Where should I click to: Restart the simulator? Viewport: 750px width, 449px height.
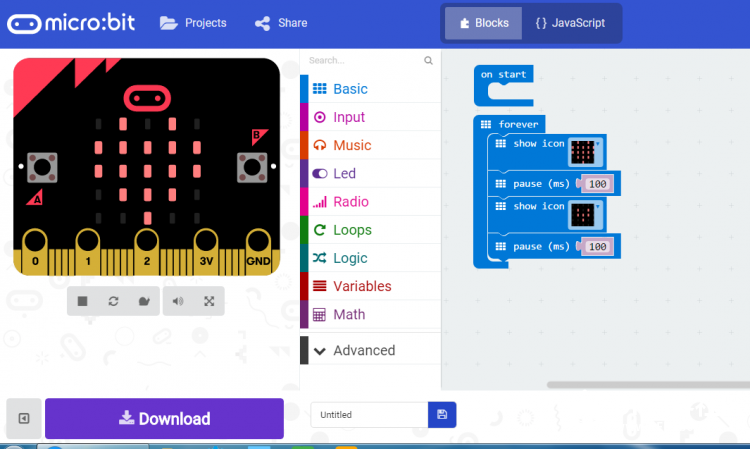[113, 301]
